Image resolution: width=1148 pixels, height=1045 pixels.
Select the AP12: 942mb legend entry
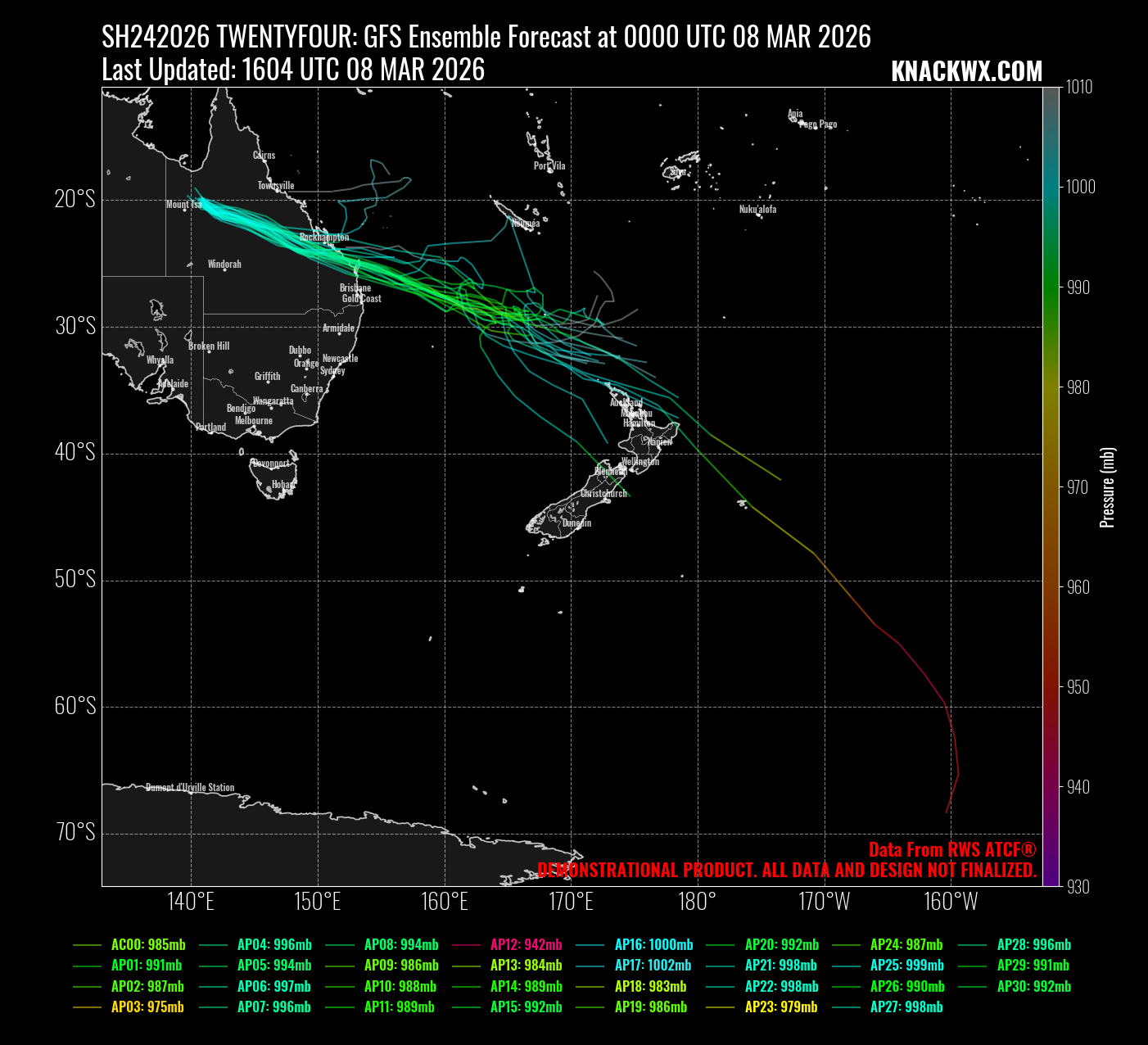[526, 944]
